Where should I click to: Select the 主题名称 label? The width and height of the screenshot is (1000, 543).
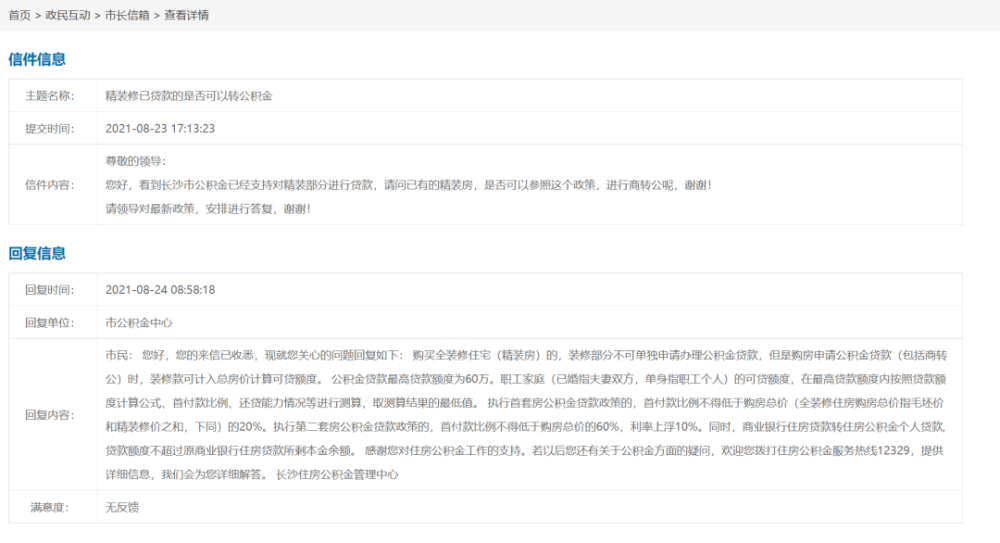pos(49,96)
